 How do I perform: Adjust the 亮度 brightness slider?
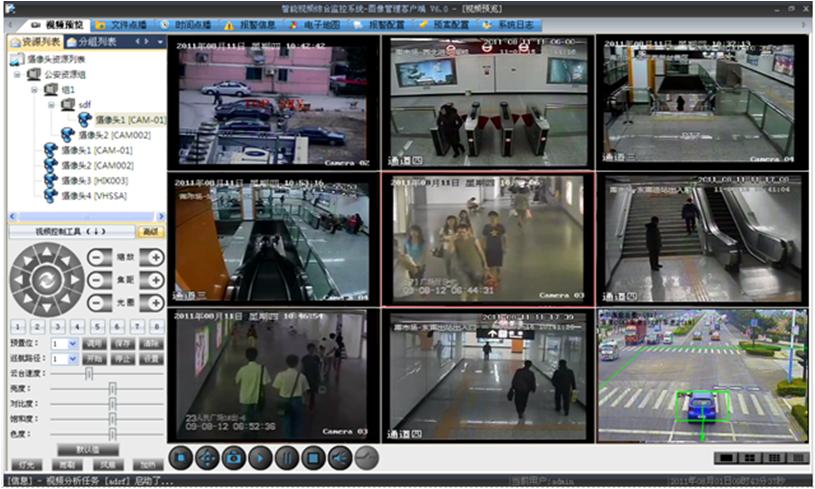pos(112,389)
